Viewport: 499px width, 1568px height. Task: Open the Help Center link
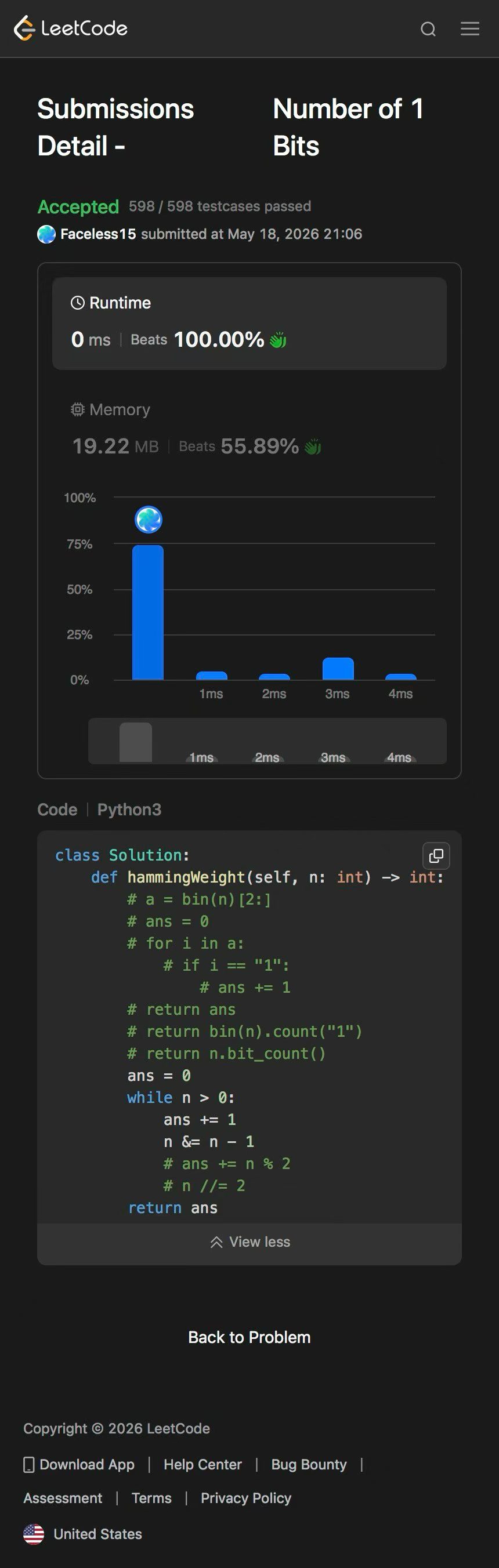(203, 1465)
